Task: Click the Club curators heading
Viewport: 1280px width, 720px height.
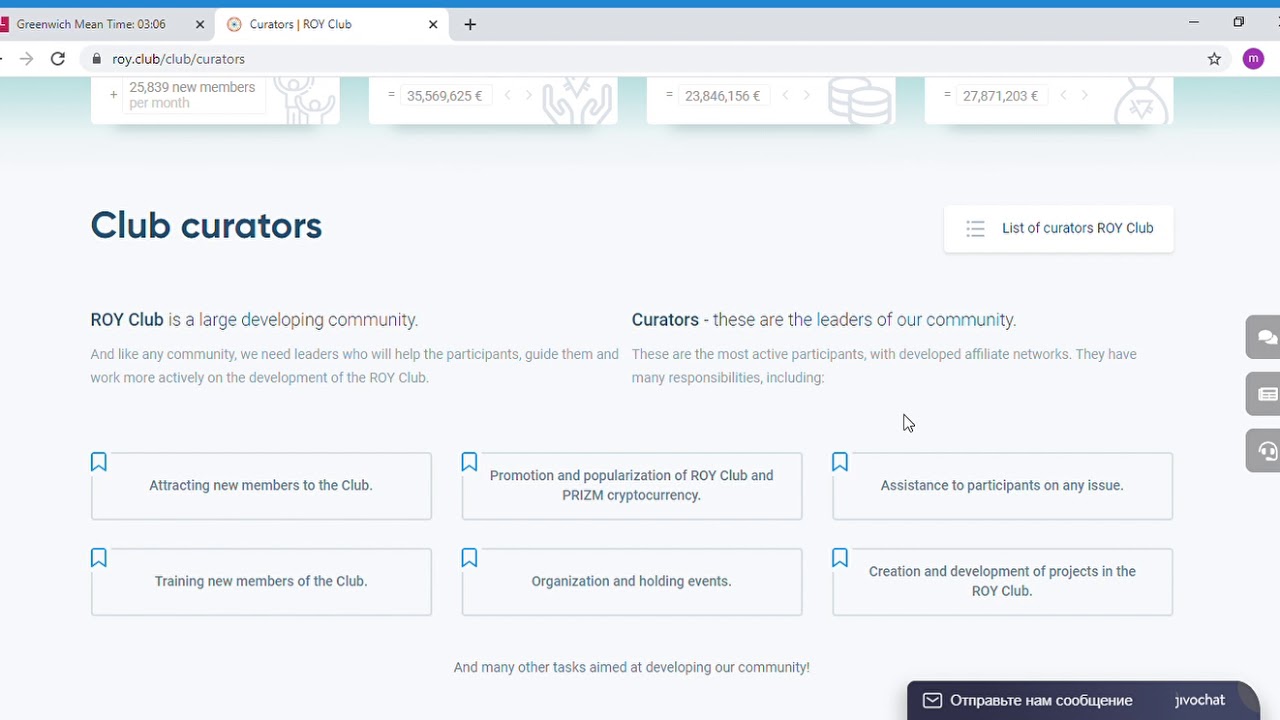Action: [x=206, y=226]
